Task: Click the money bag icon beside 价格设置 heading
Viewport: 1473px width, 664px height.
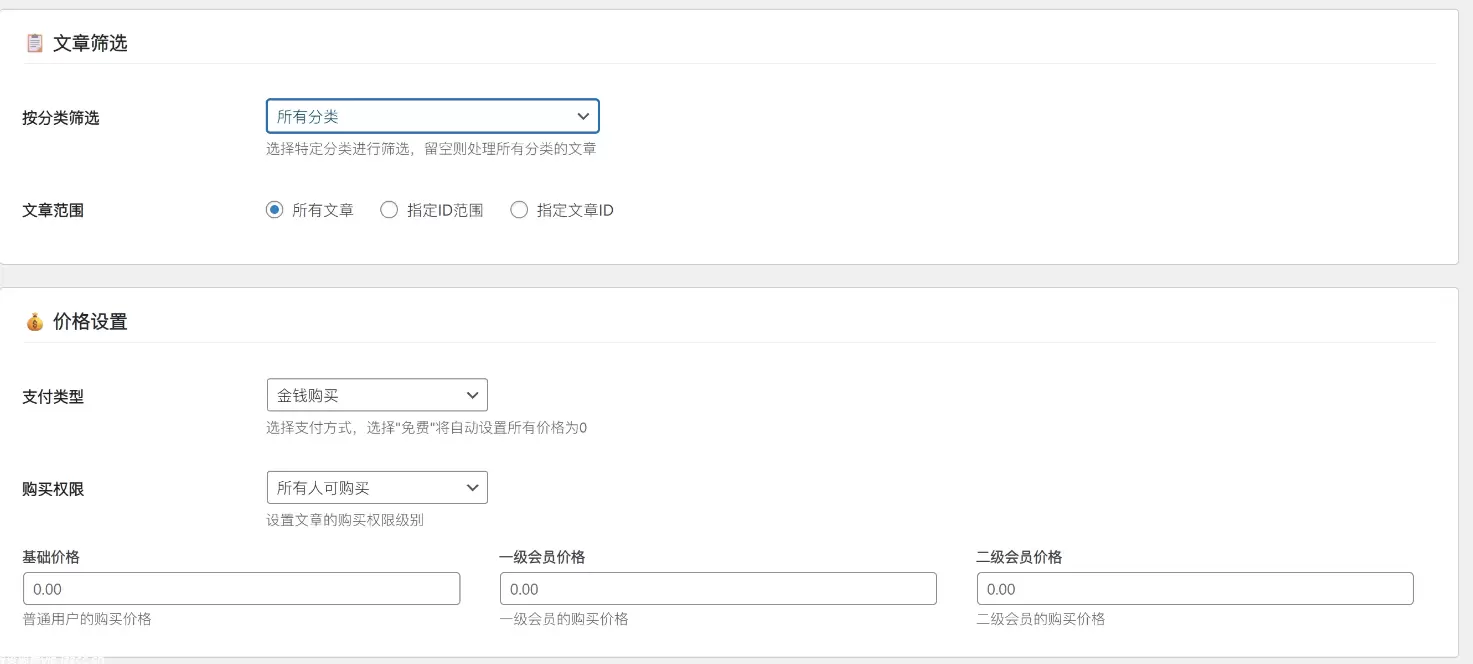Action: coord(35,321)
